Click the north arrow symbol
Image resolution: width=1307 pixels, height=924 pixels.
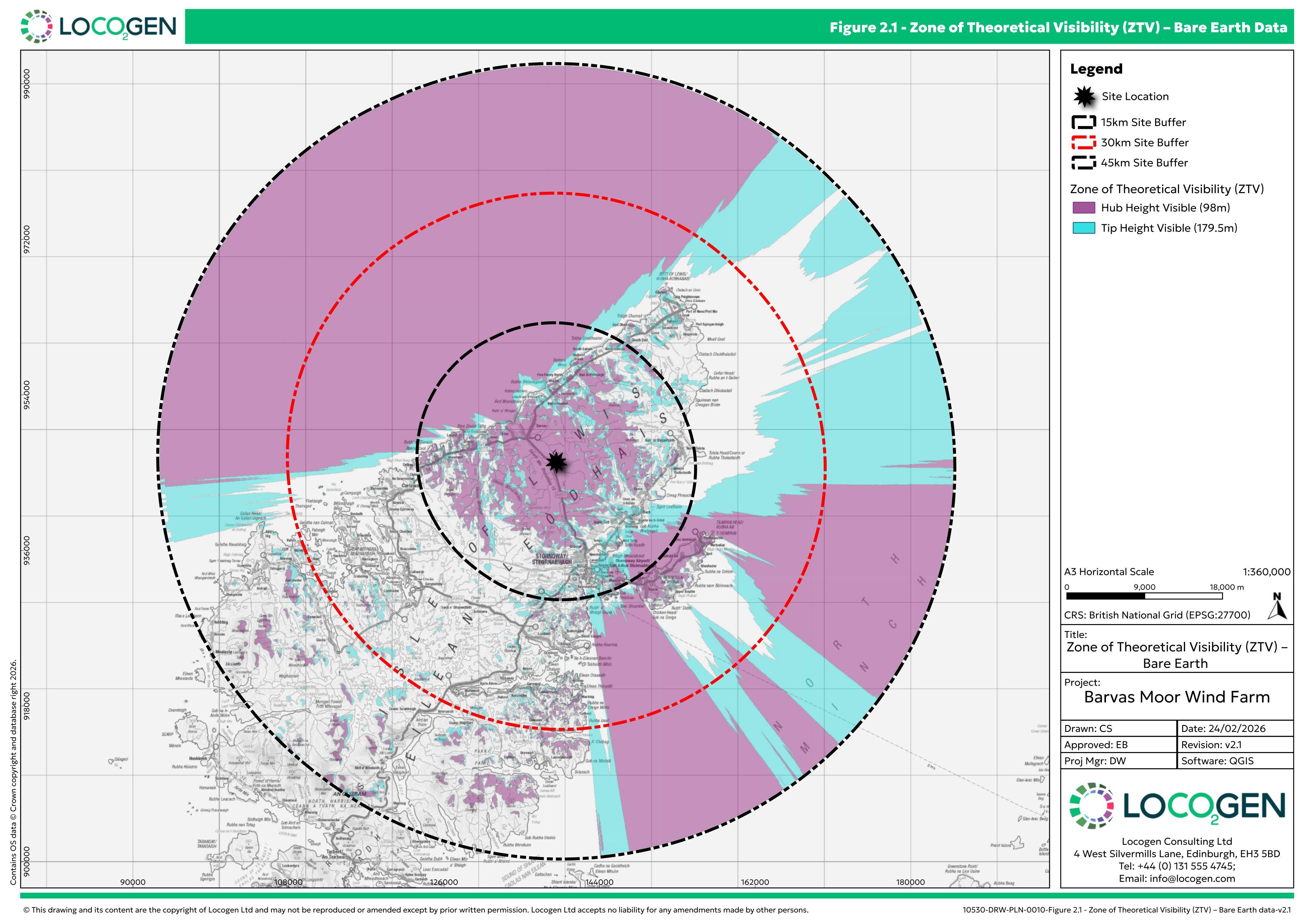click(x=1277, y=606)
